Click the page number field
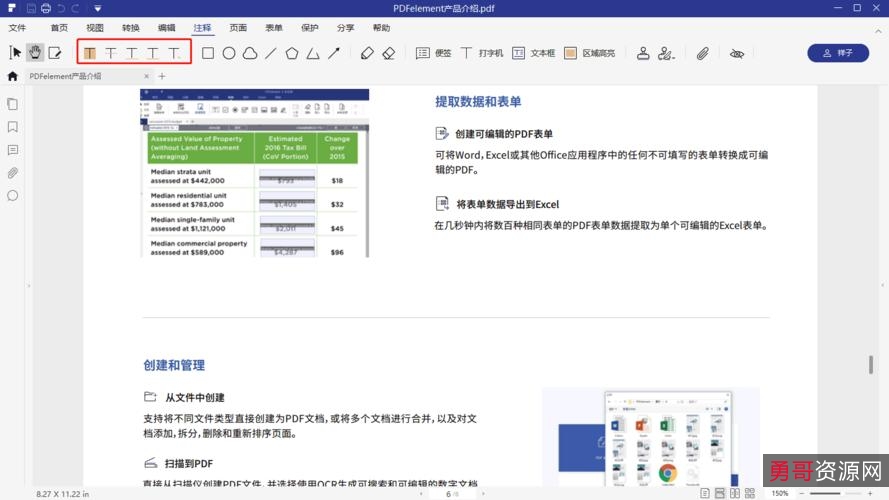The height and width of the screenshot is (500, 889). click(x=452, y=494)
